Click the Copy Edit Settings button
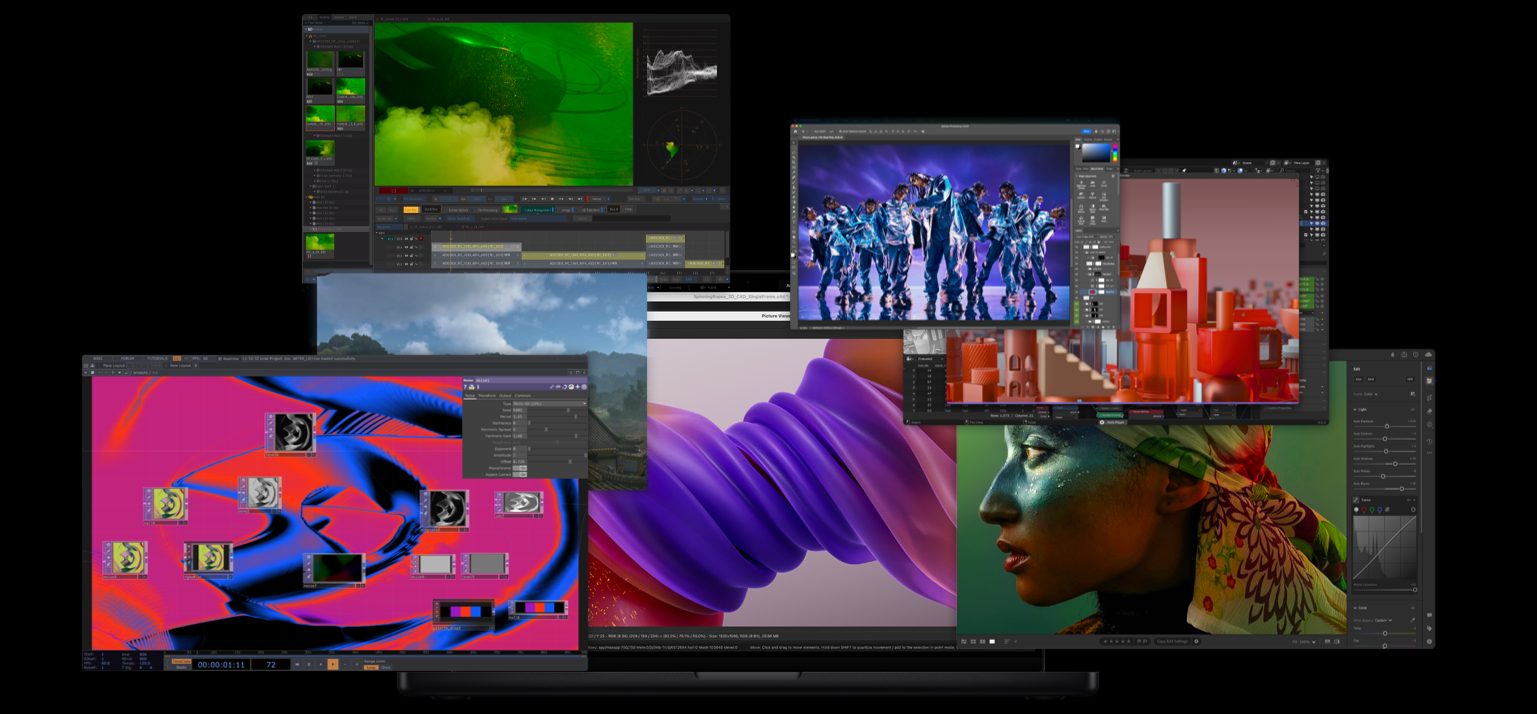Viewport: 1537px width, 714px height. tap(1172, 641)
